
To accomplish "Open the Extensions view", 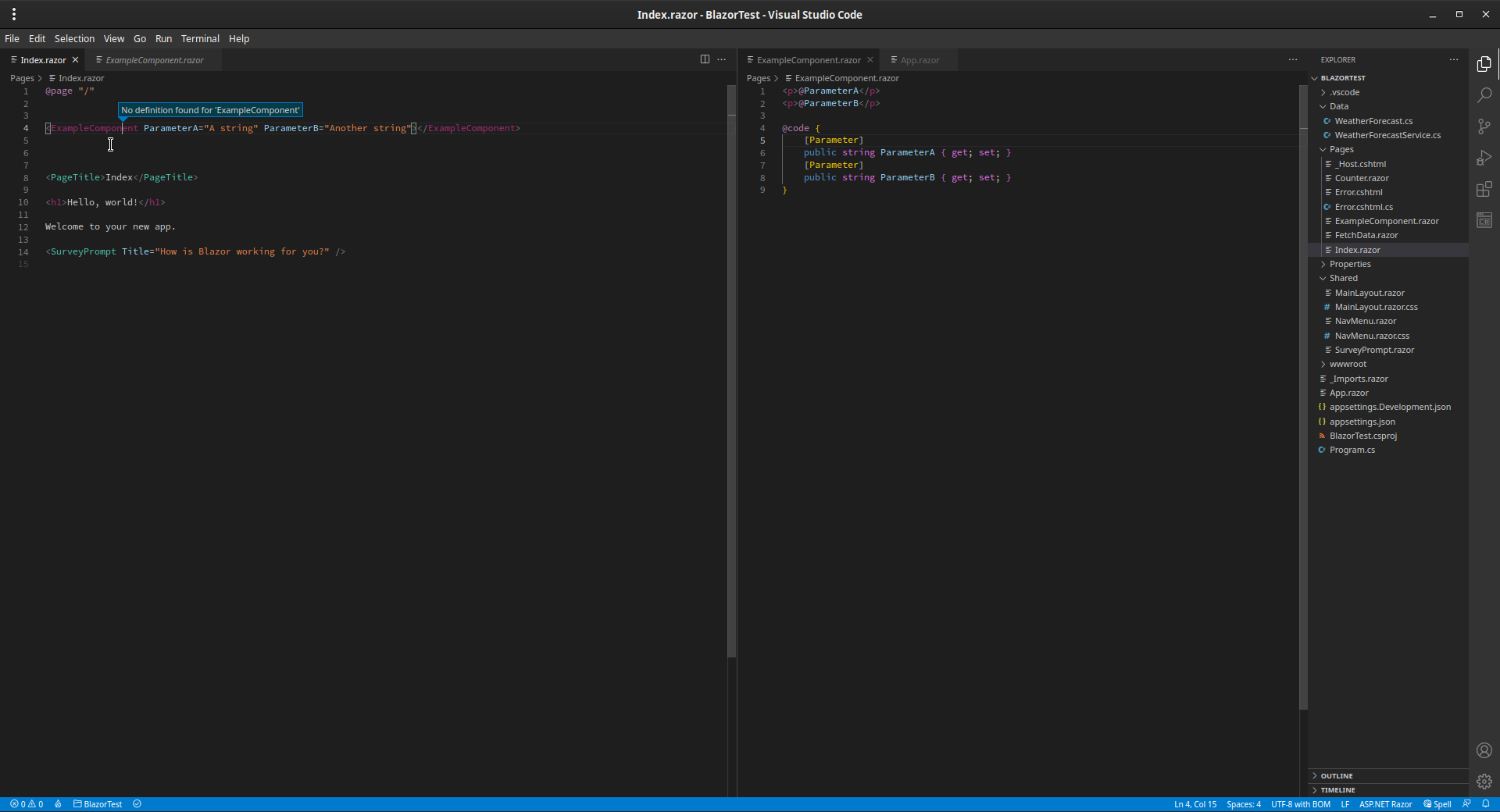I will point(1485,189).
